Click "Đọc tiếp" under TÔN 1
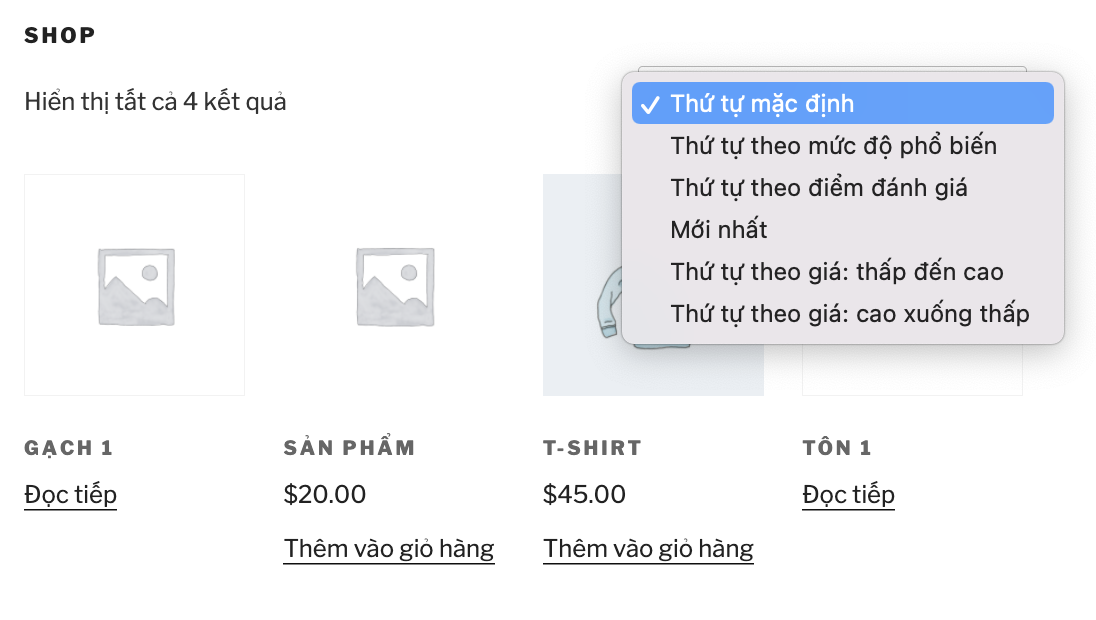The width and height of the screenshot is (1096, 620). [848, 494]
